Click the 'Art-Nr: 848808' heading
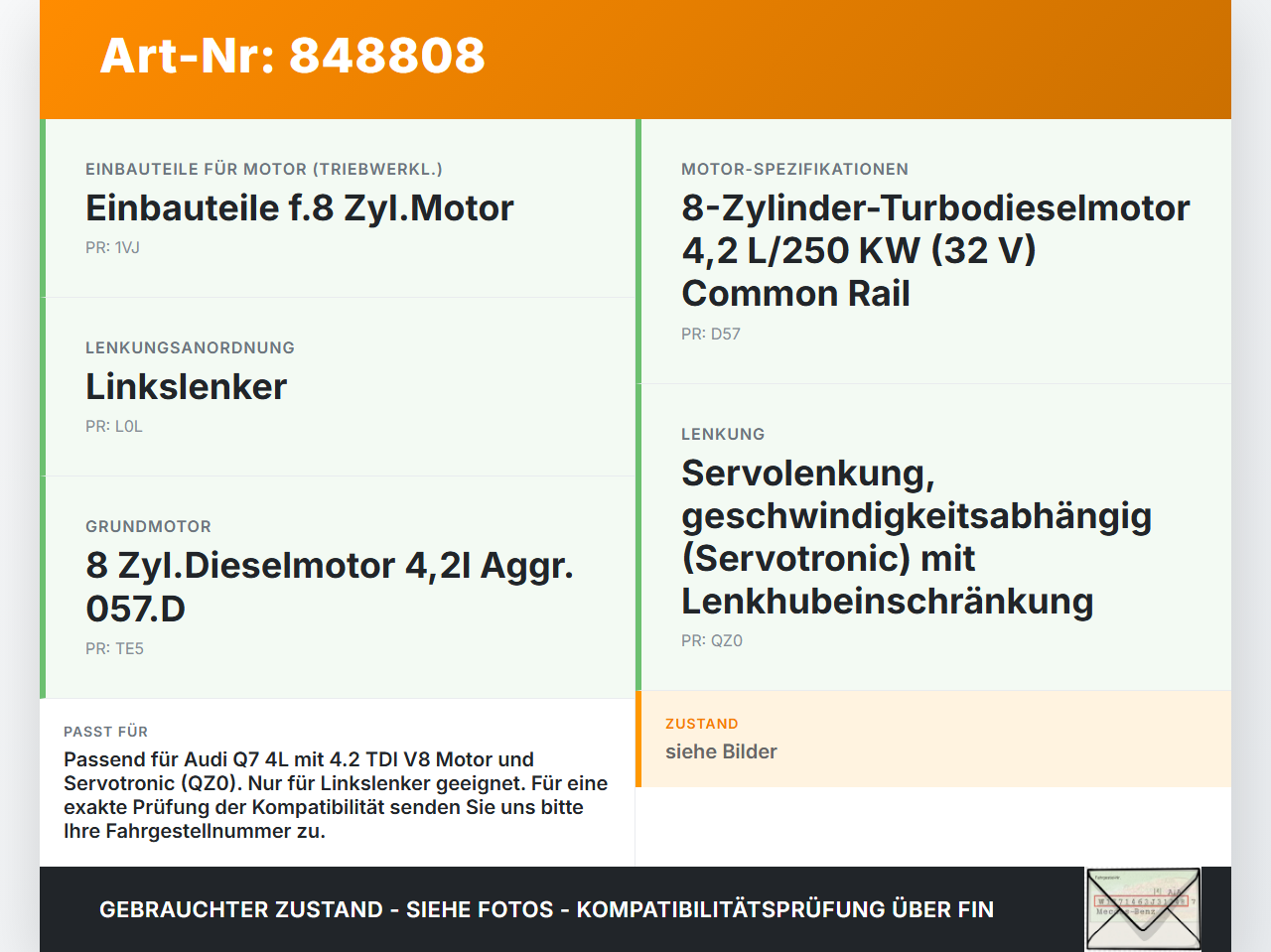The height and width of the screenshot is (952, 1271). pos(293,56)
